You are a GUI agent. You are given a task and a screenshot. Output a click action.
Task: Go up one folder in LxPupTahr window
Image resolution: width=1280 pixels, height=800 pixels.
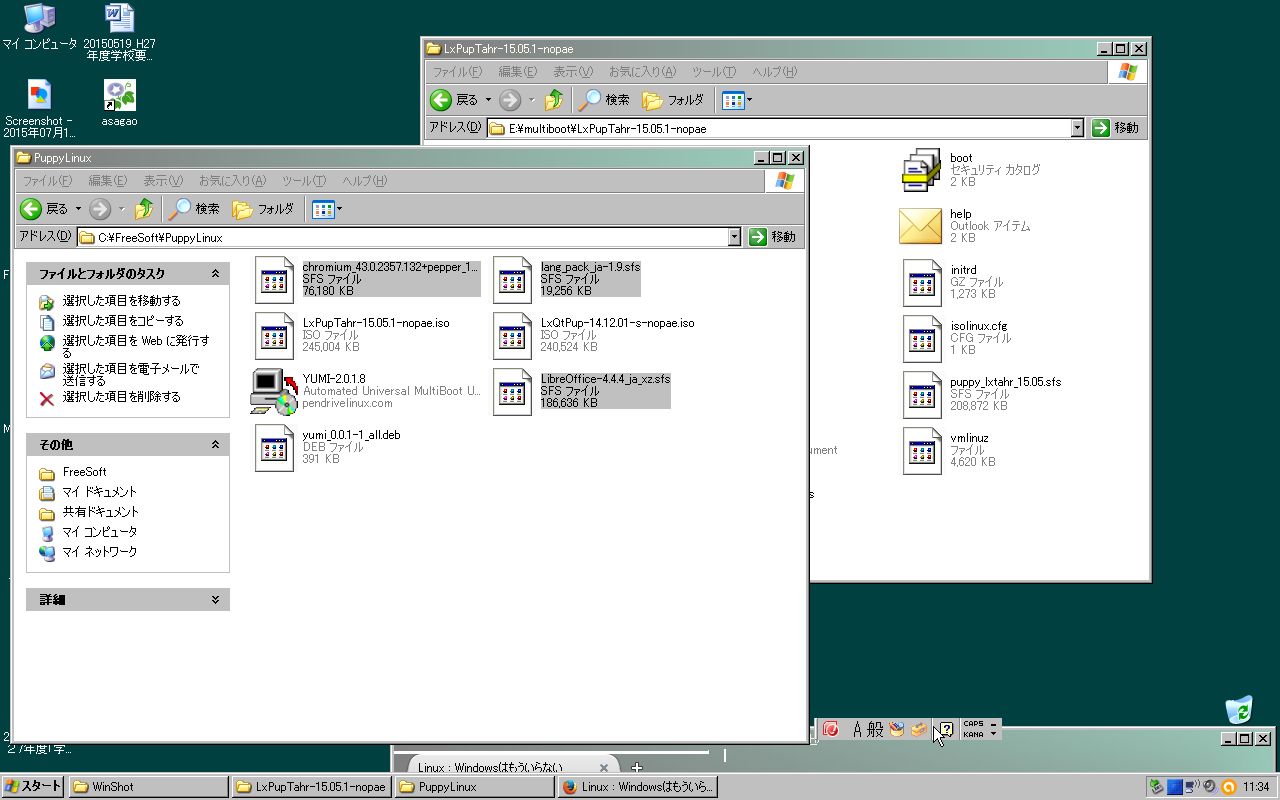[555, 100]
